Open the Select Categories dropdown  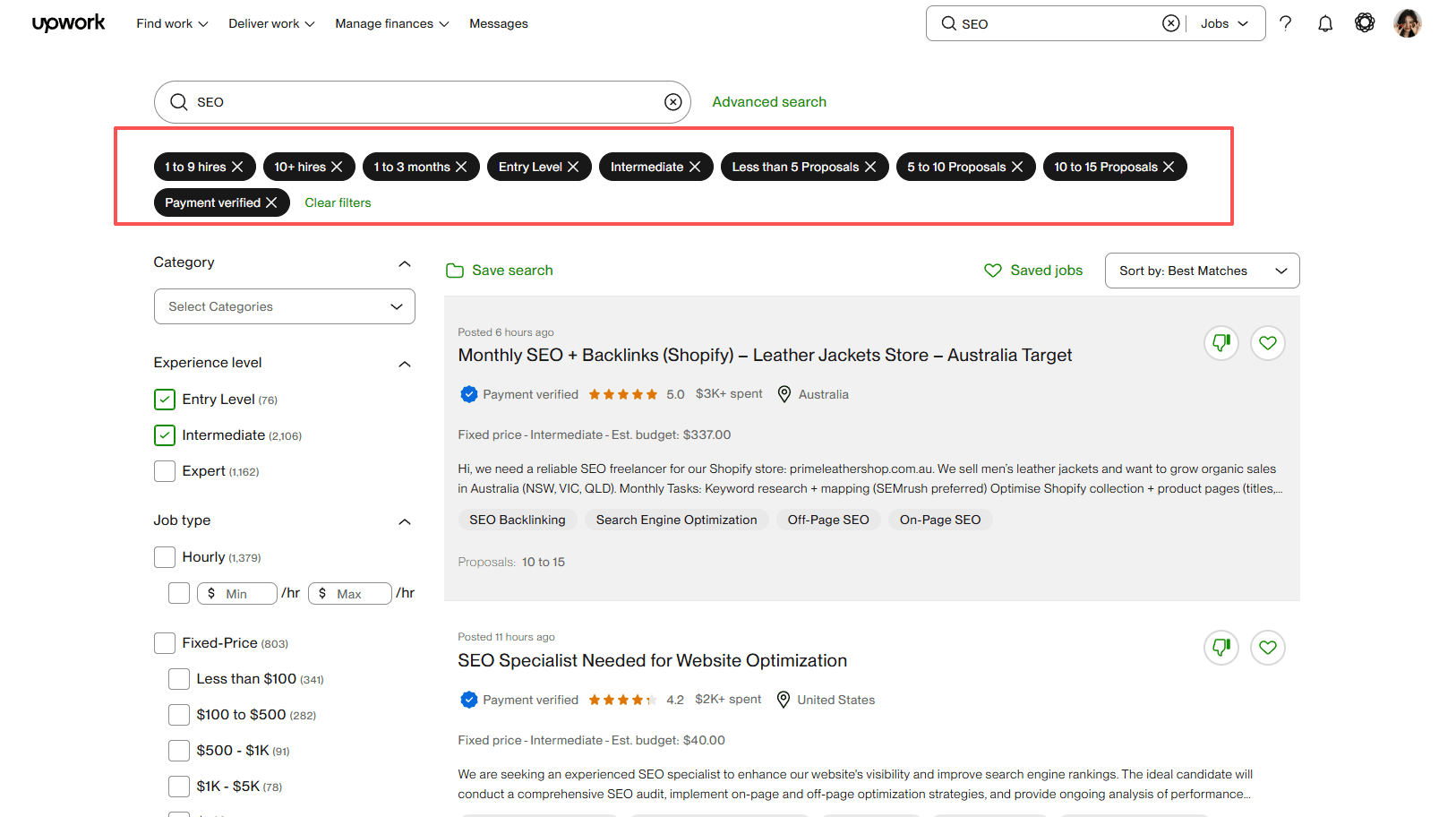pos(284,306)
